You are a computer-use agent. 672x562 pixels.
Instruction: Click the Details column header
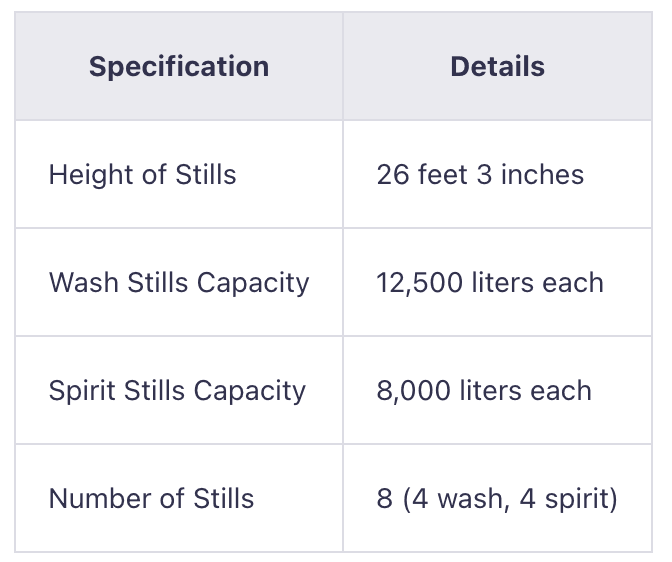[497, 67]
